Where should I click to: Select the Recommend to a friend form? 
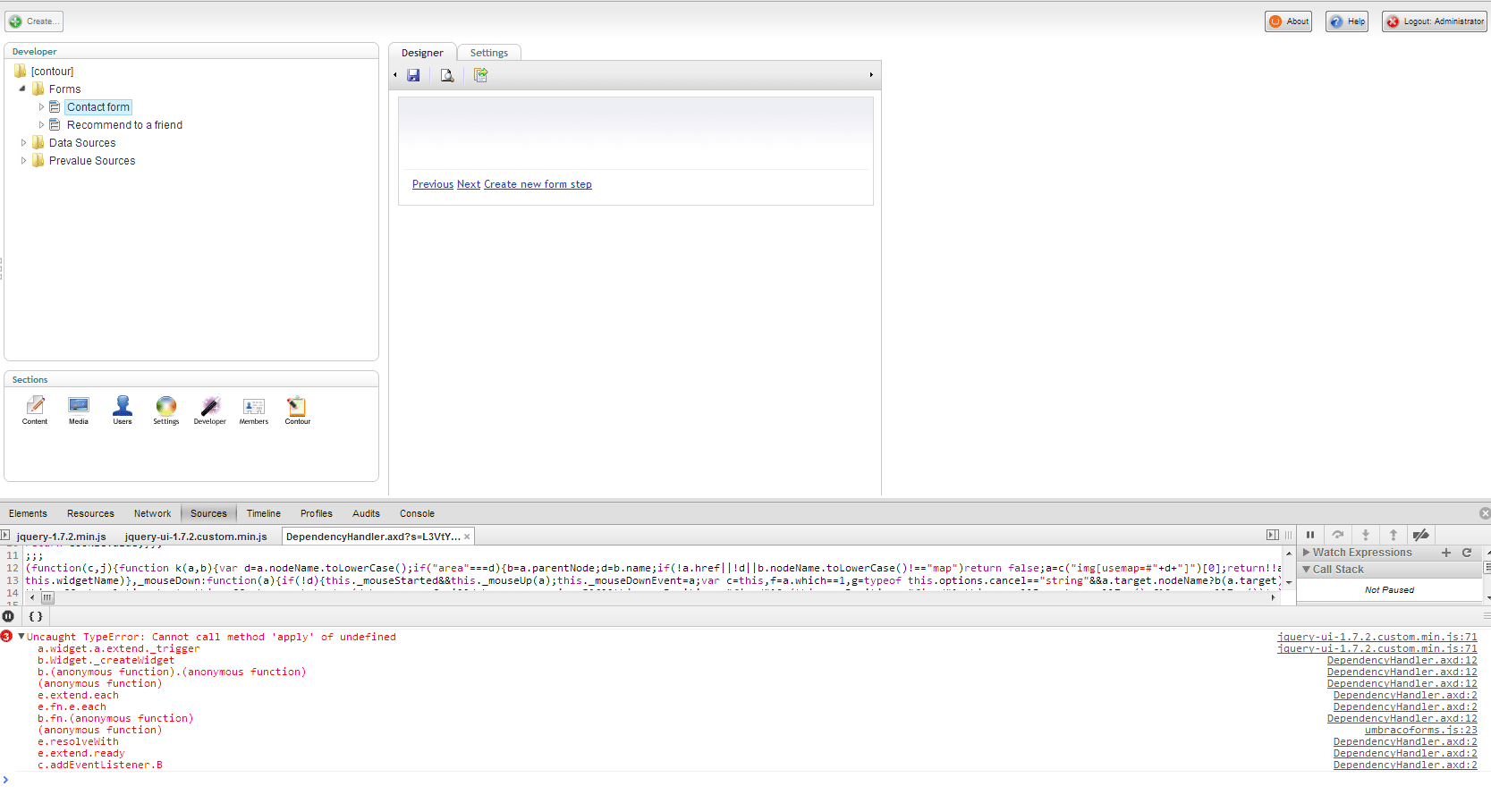(x=124, y=125)
